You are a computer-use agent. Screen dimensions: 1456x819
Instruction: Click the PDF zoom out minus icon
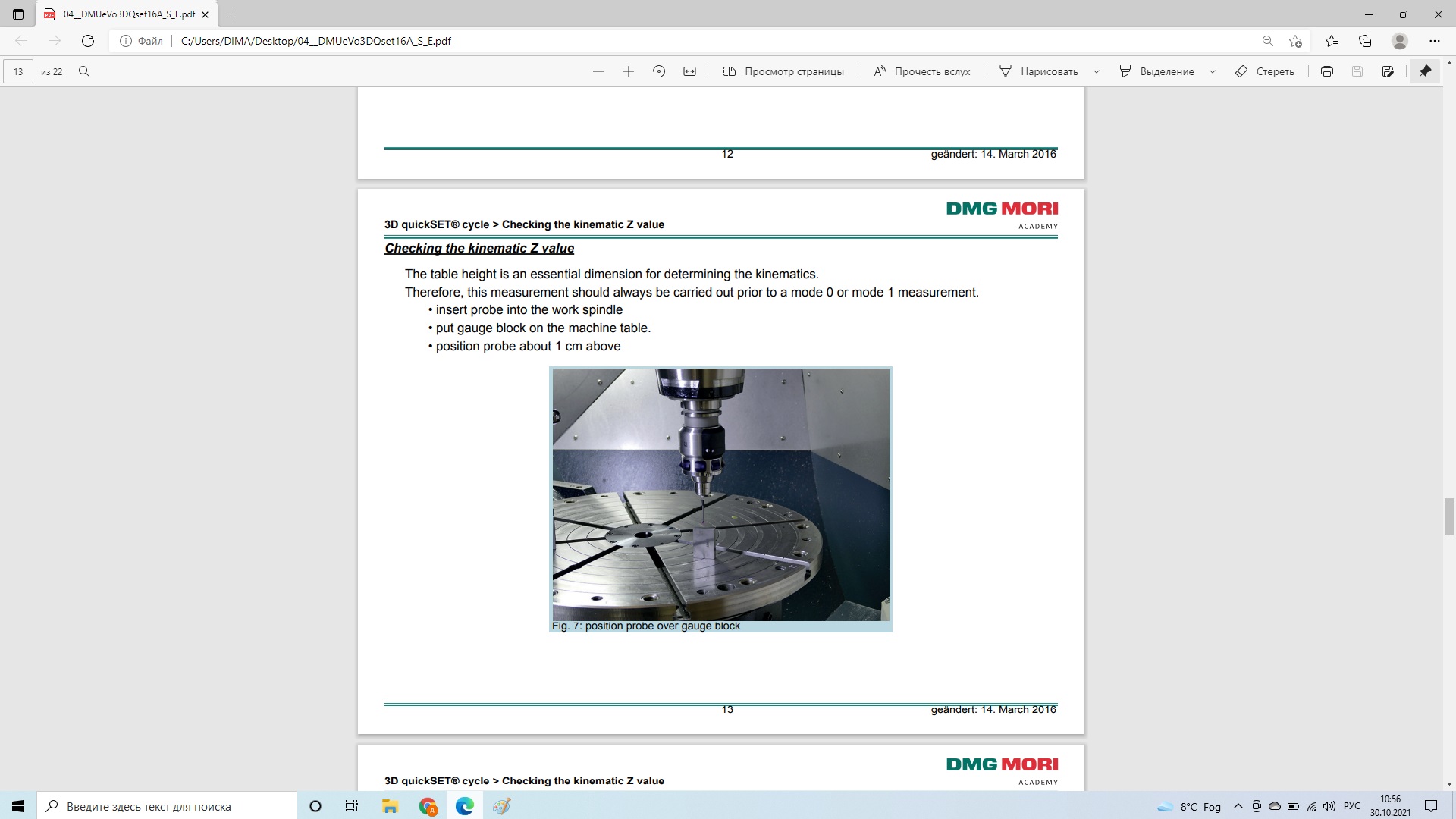(598, 71)
